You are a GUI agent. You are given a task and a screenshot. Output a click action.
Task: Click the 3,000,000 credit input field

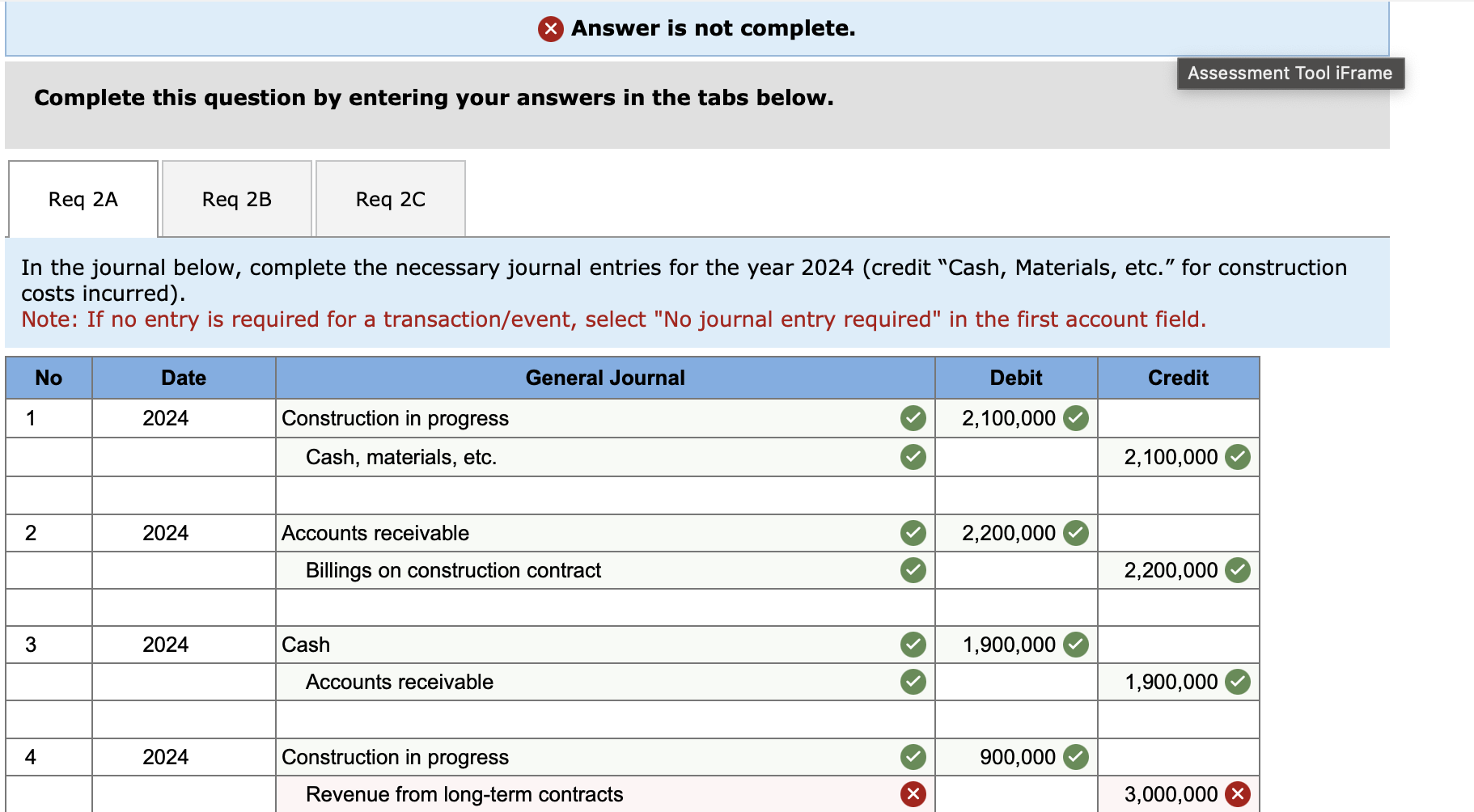point(1179,794)
